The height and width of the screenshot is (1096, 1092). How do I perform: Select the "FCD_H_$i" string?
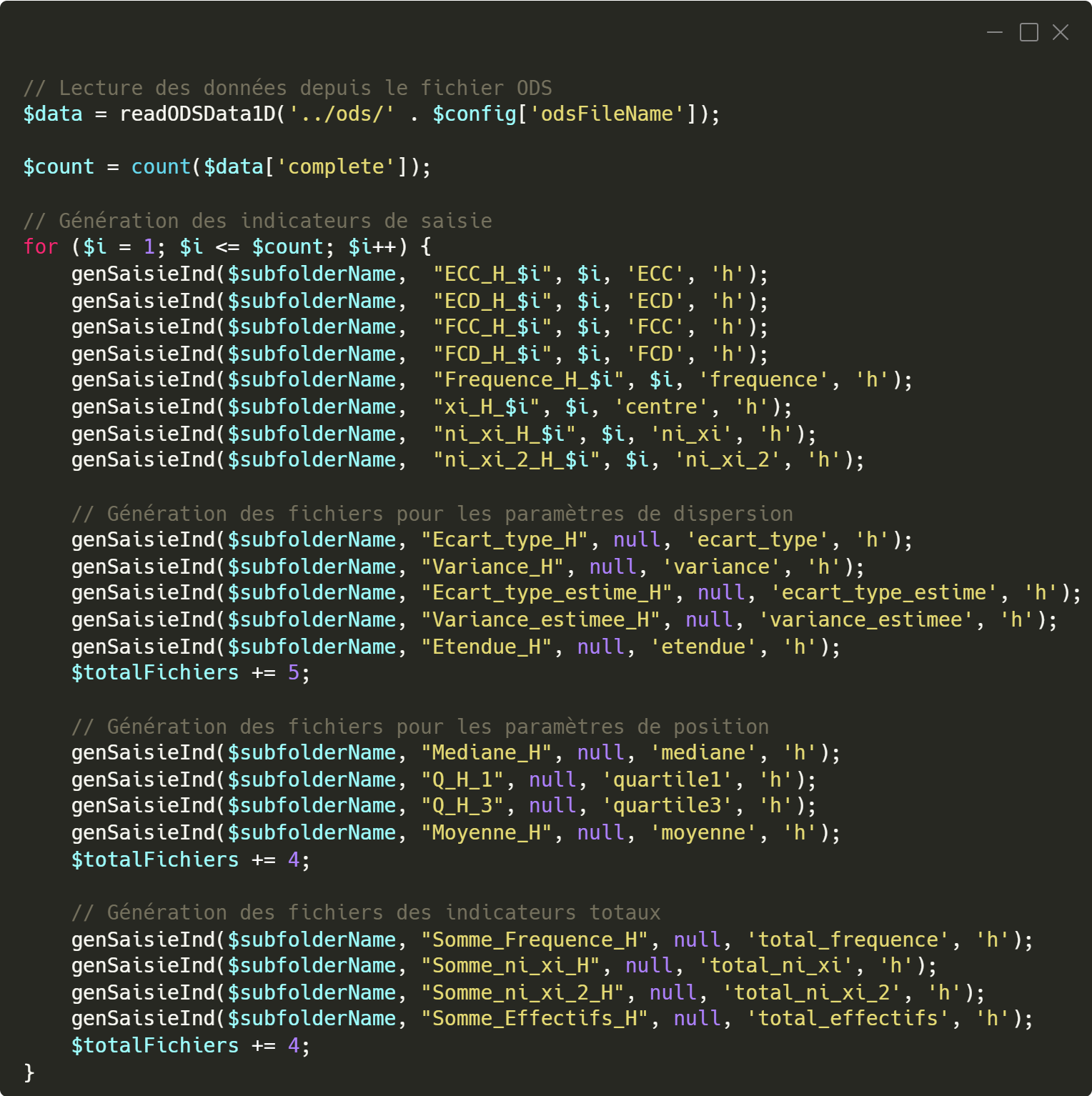[x=492, y=354]
